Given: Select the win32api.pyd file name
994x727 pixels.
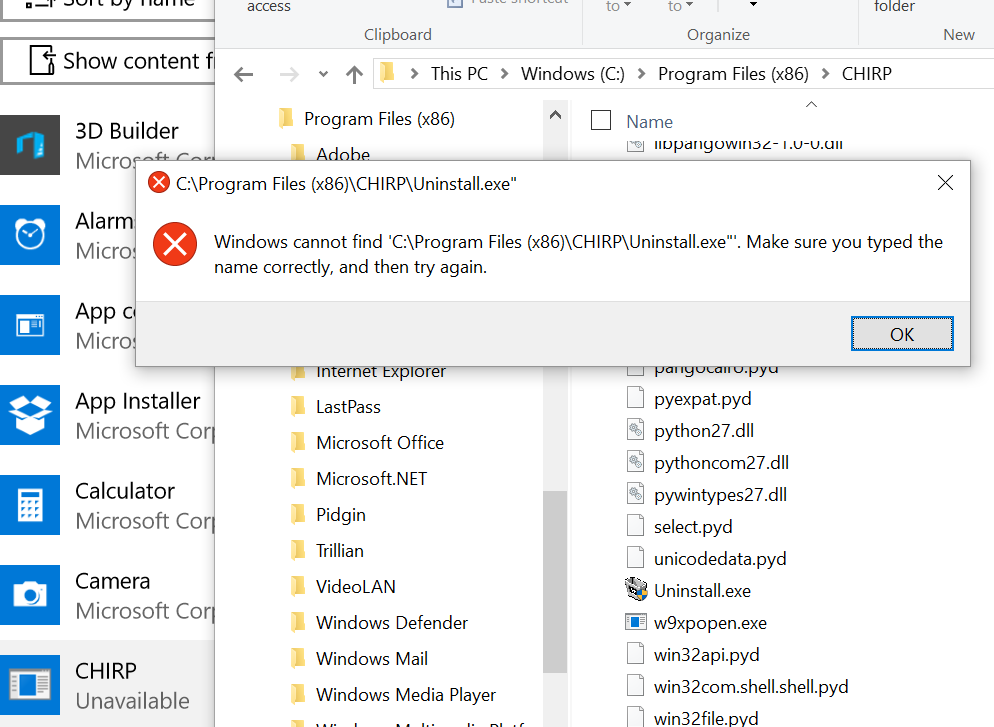Looking at the screenshot, I should (x=706, y=655).
